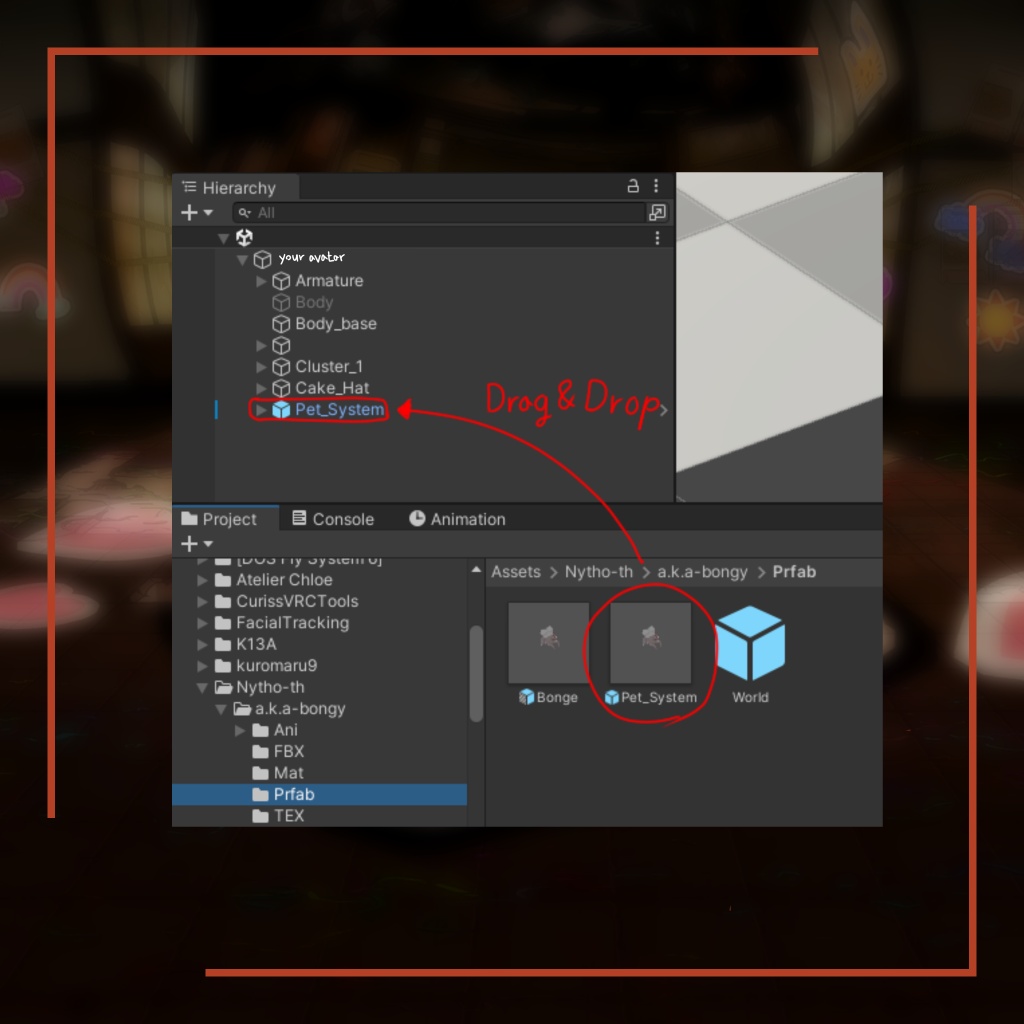Screen dimensions: 1024x1024
Task: Expand the Cluster_1 object
Action: pyautogui.click(x=261, y=367)
